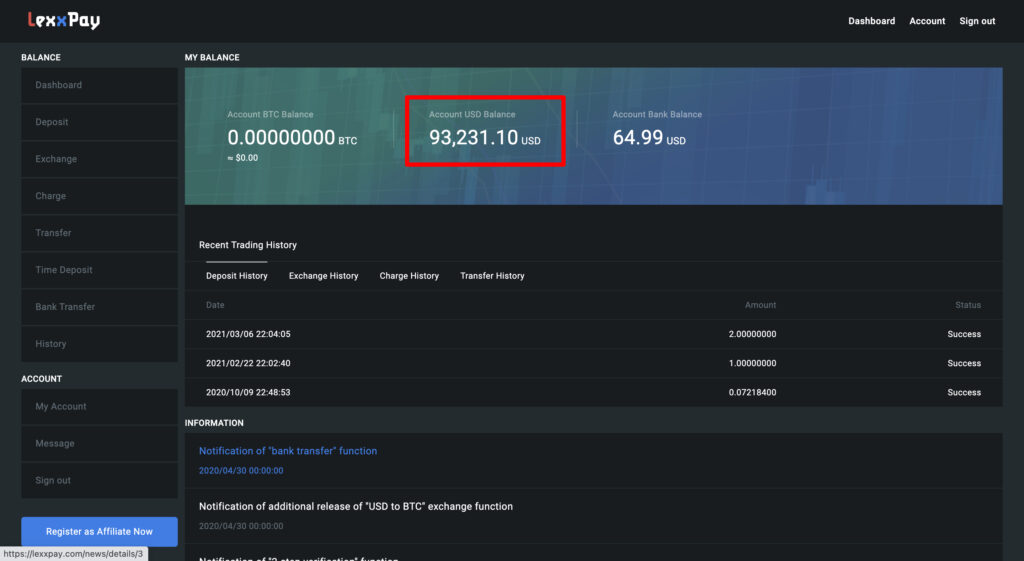Click the MY BALANCE section heading
This screenshot has height=561, width=1024.
pyautogui.click(x=212, y=57)
